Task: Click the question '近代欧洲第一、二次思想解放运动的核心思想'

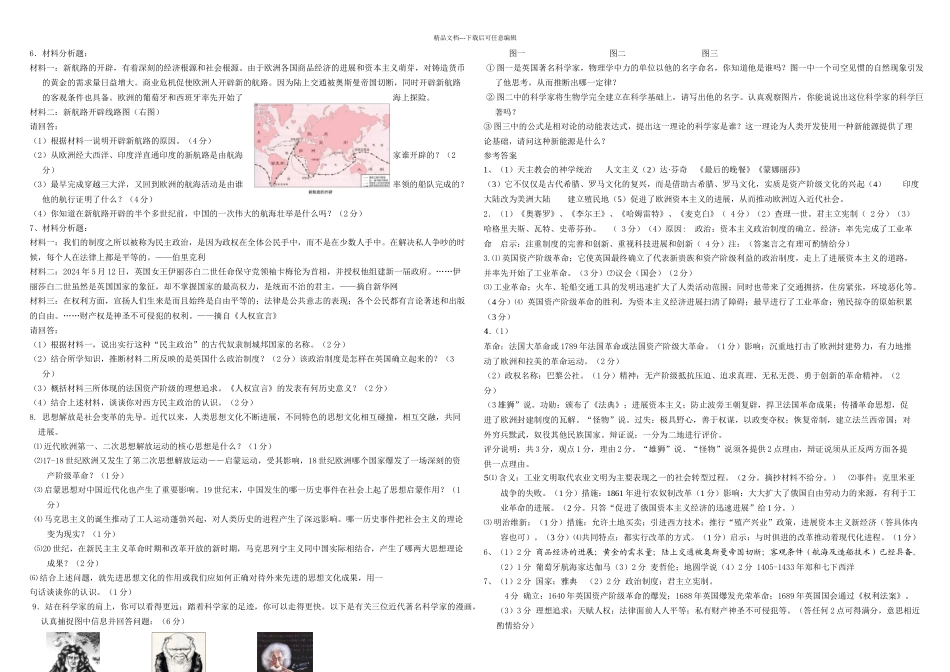Action: coord(153,446)
